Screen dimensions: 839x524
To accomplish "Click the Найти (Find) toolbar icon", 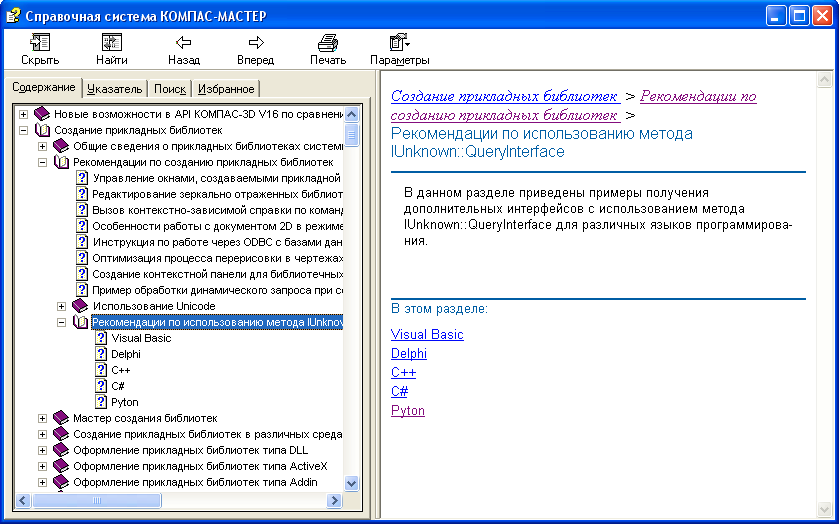I will (x=112, y=42).
